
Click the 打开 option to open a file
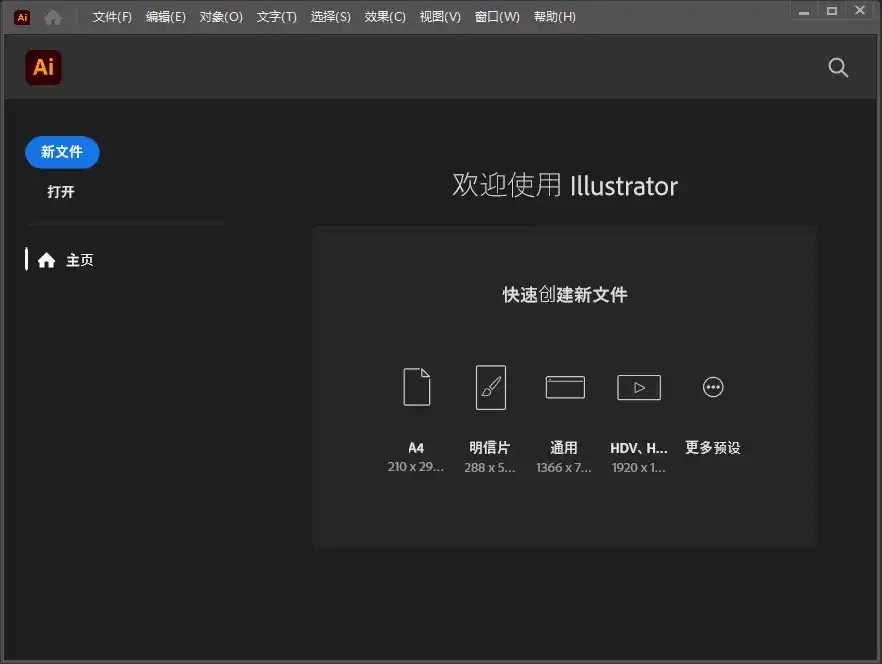tap(61, 191)
